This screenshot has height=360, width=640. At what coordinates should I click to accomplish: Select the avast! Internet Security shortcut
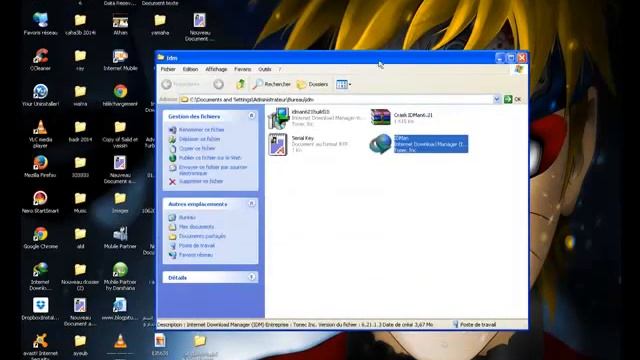tap(40, 346)
